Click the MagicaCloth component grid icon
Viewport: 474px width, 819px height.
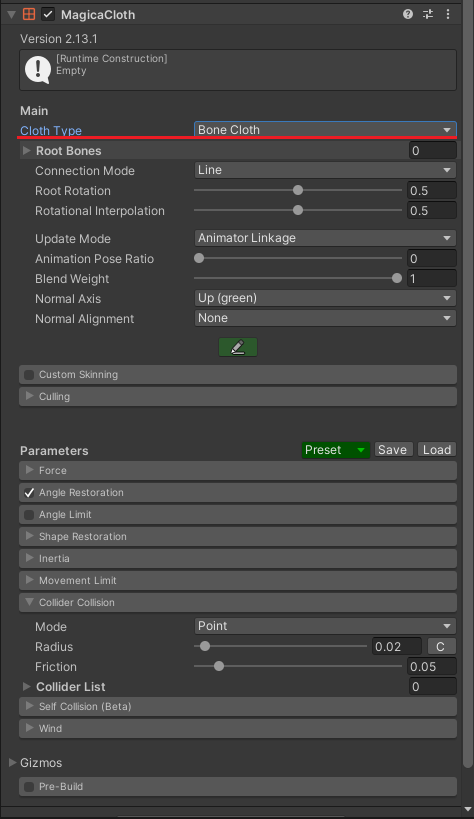[x=29, y=14]
